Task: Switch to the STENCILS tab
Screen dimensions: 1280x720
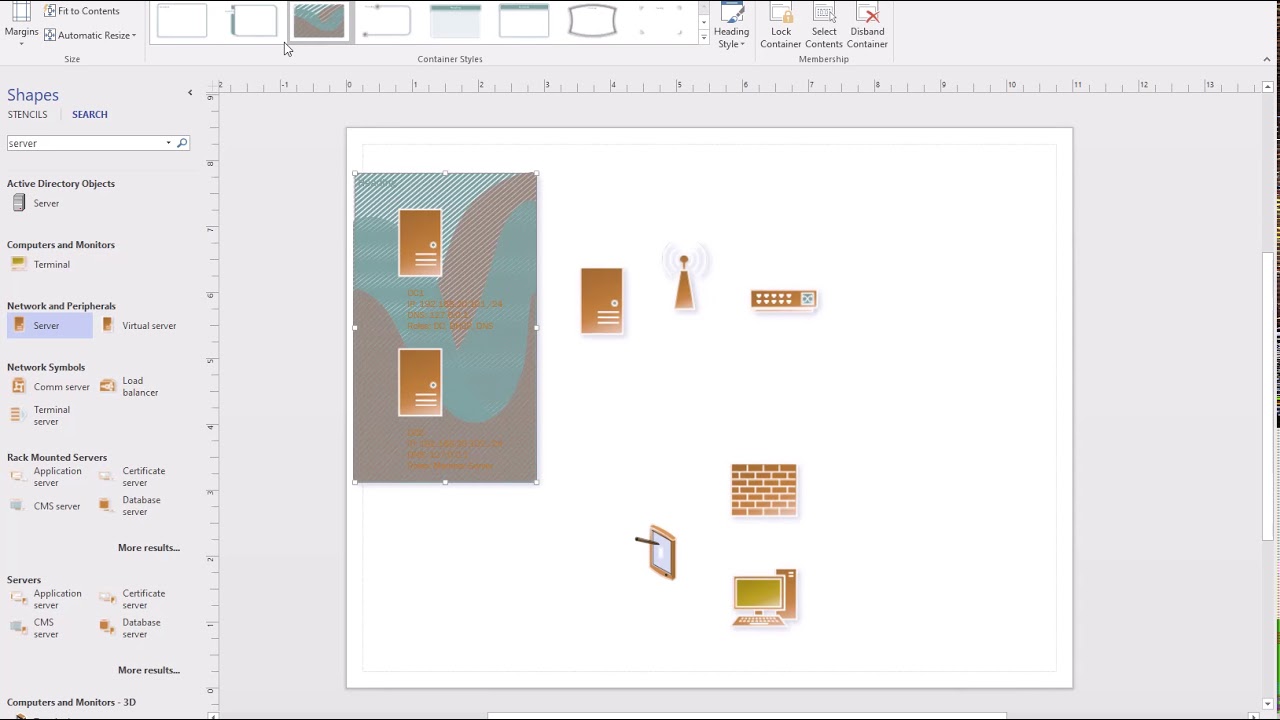Action: [x=27, y=114]
